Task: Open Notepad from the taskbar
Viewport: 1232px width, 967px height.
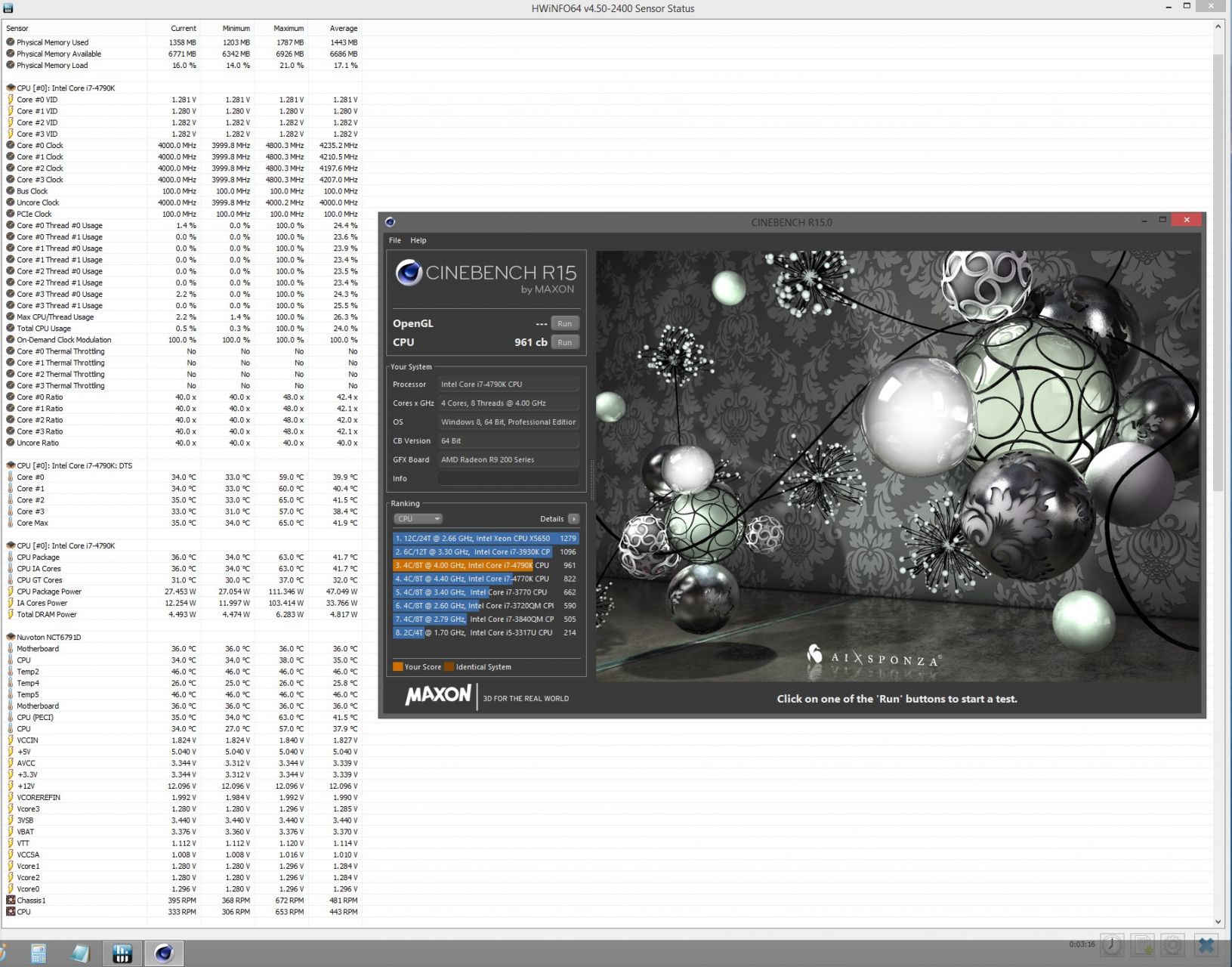Action: (x=80, y=953)
